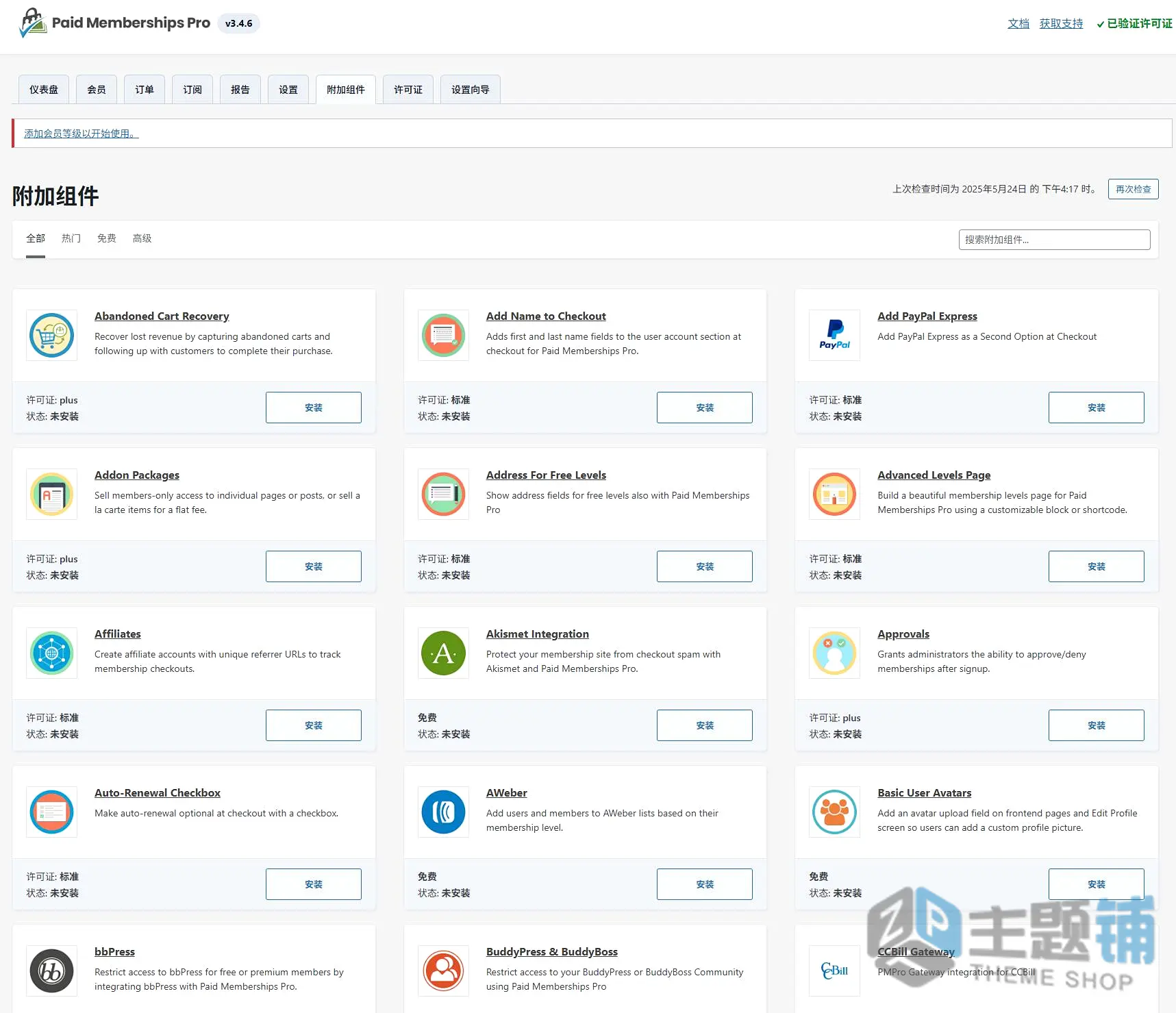Screen dimensions: 1176x1013
Task: Open the 仪表盘 tab
Action: (44, 90)
